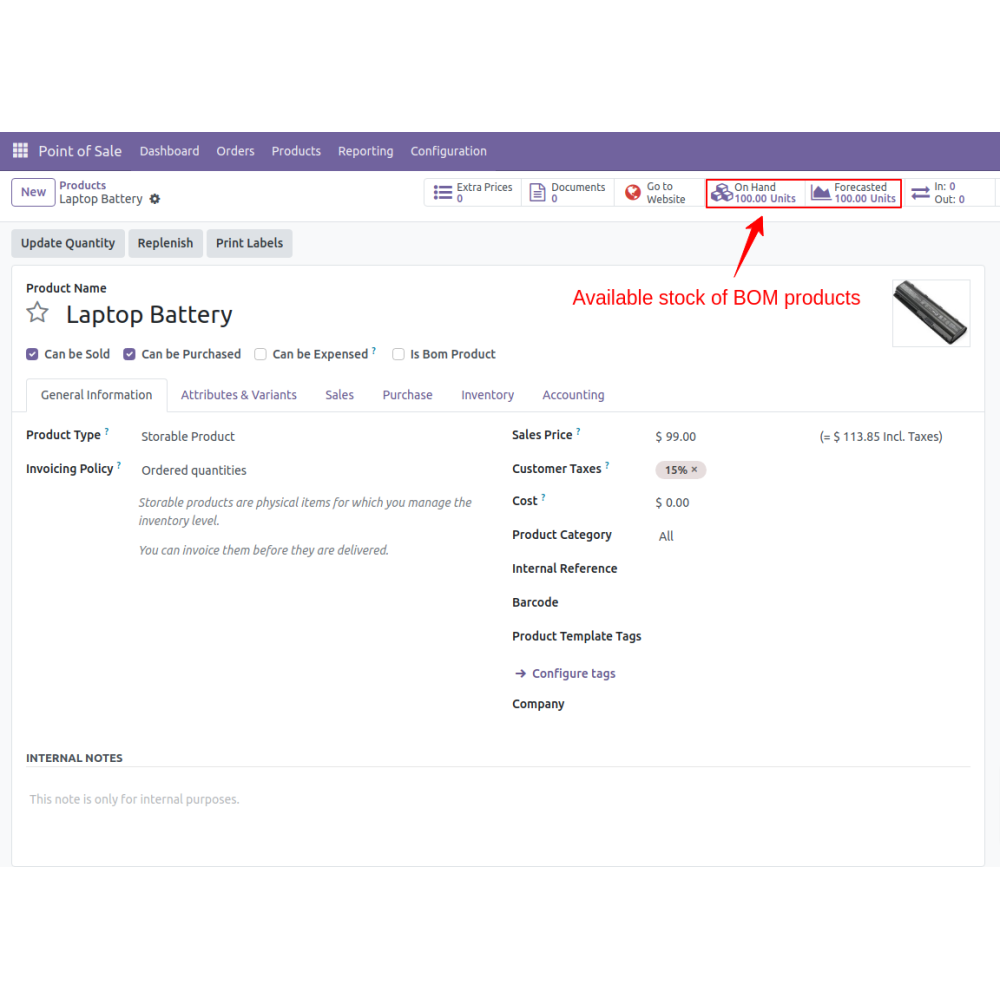Click the In/Out transfer arrows icon

click(x=920, y=193)
